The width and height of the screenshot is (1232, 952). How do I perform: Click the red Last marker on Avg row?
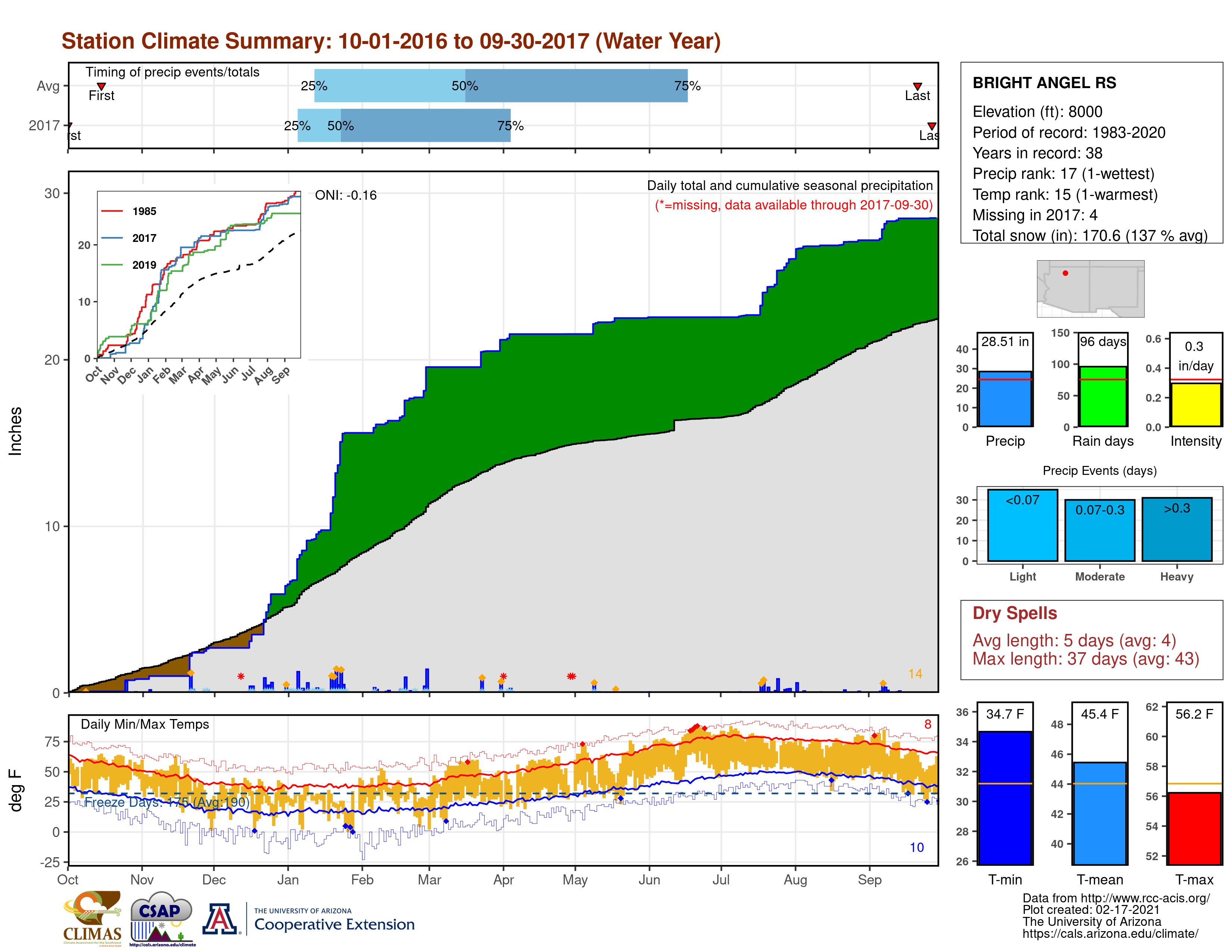(917, 86)
